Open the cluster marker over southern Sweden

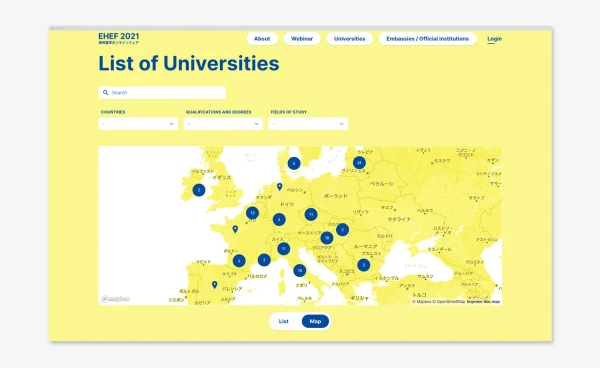[x=294, y=163]
